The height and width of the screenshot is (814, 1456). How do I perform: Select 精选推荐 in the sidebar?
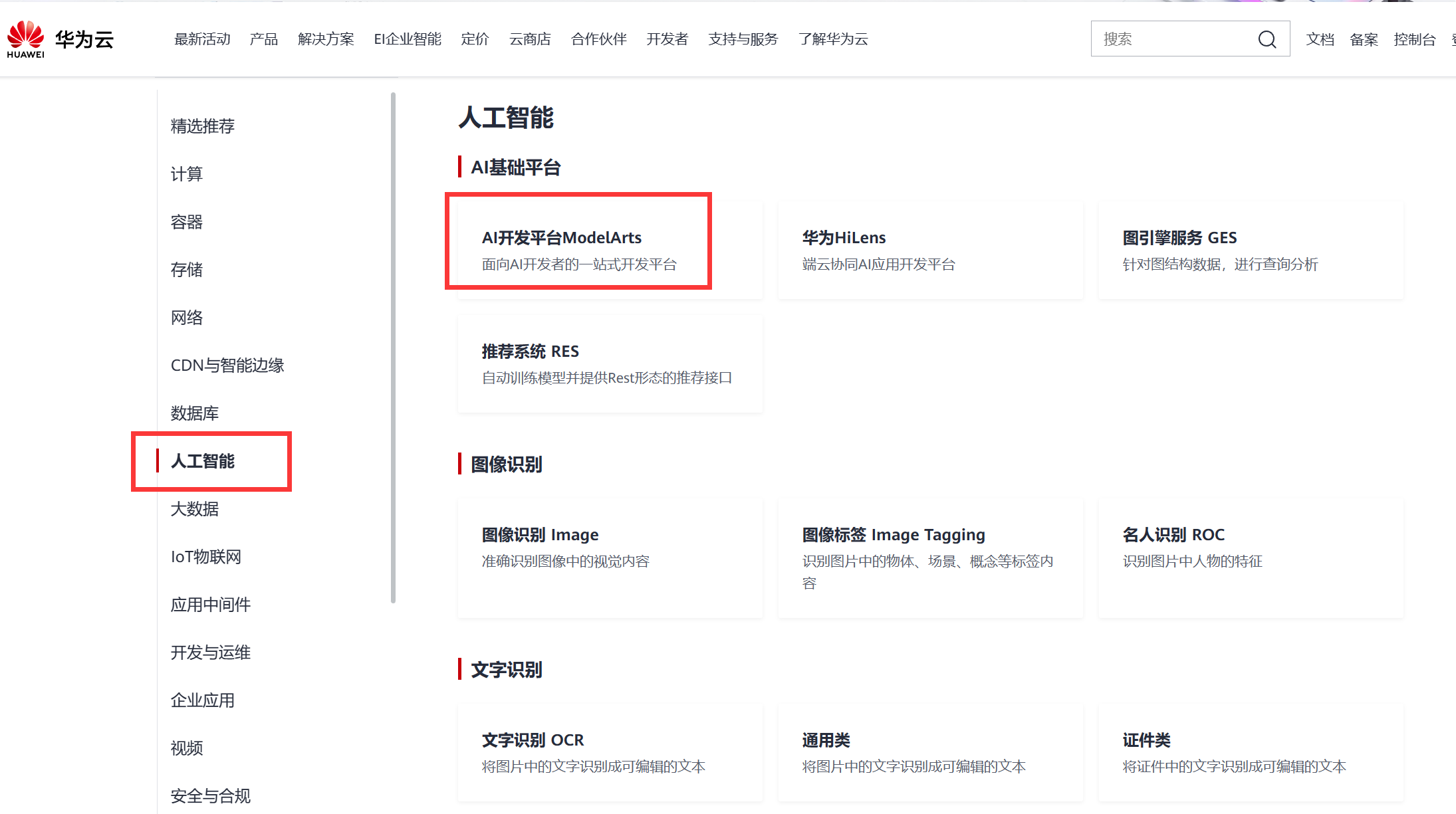[x=202, y=126]
